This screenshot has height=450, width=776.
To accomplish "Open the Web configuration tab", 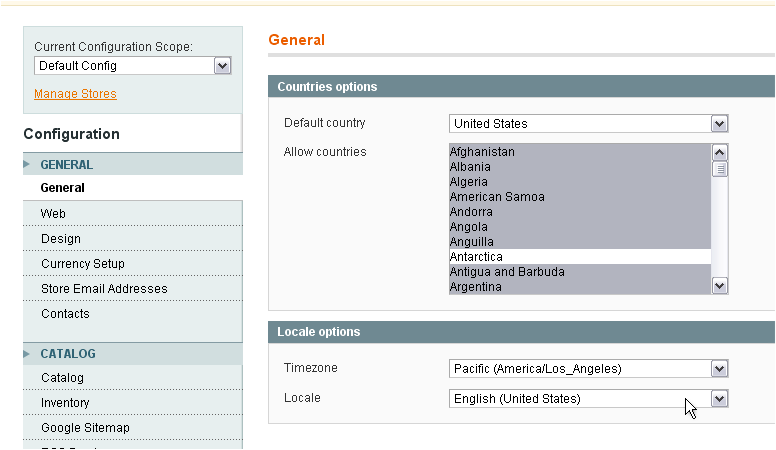I will (53, 214).
